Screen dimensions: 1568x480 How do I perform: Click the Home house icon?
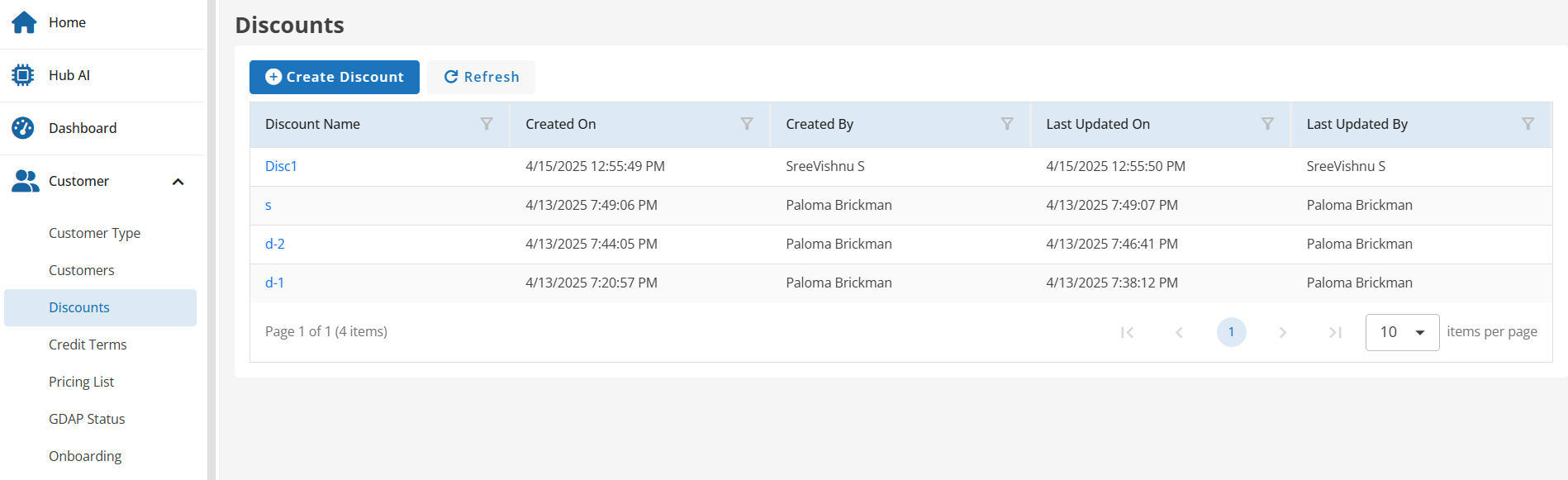24,22
